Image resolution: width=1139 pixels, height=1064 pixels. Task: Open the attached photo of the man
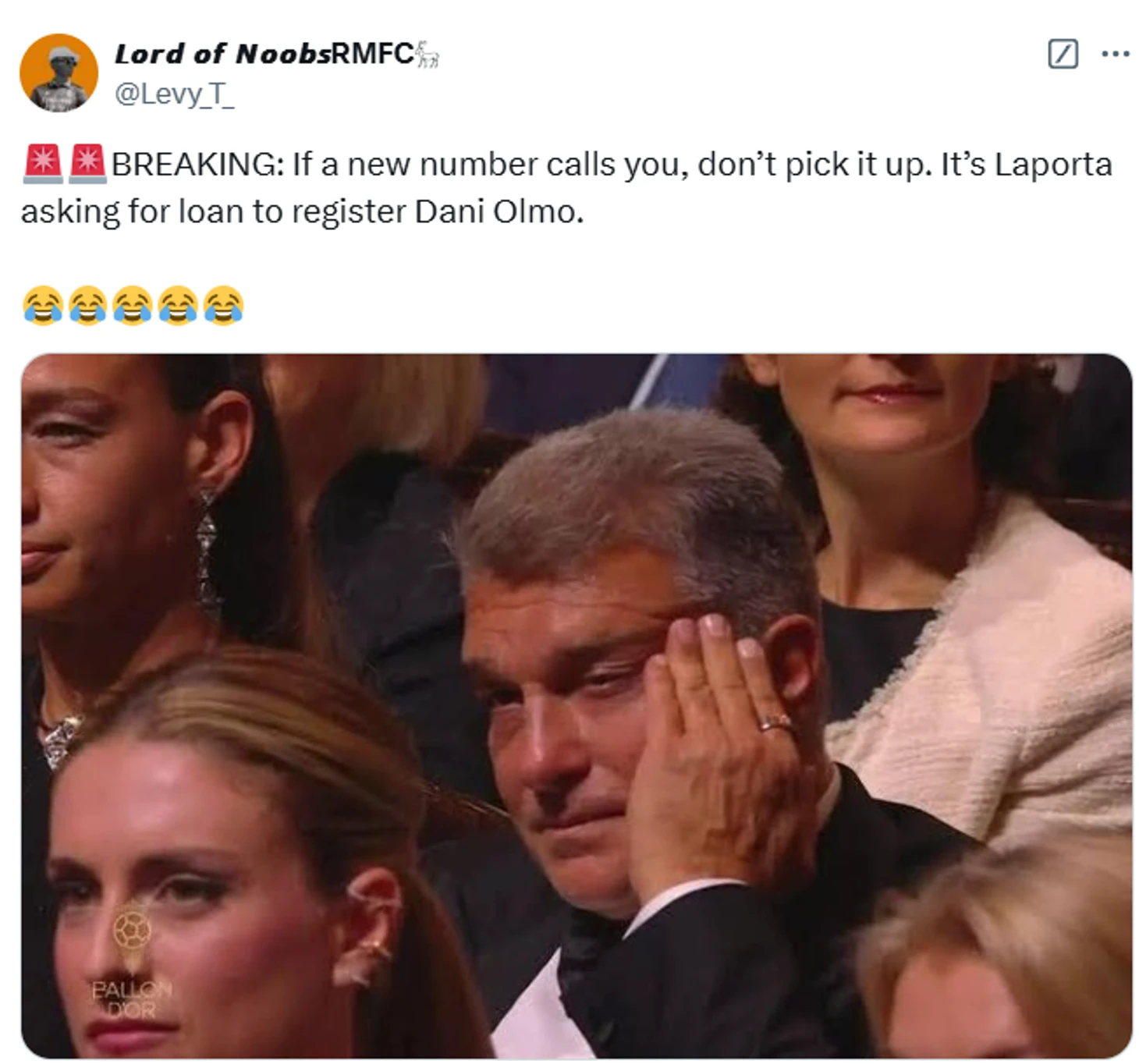tap(577, 706)
